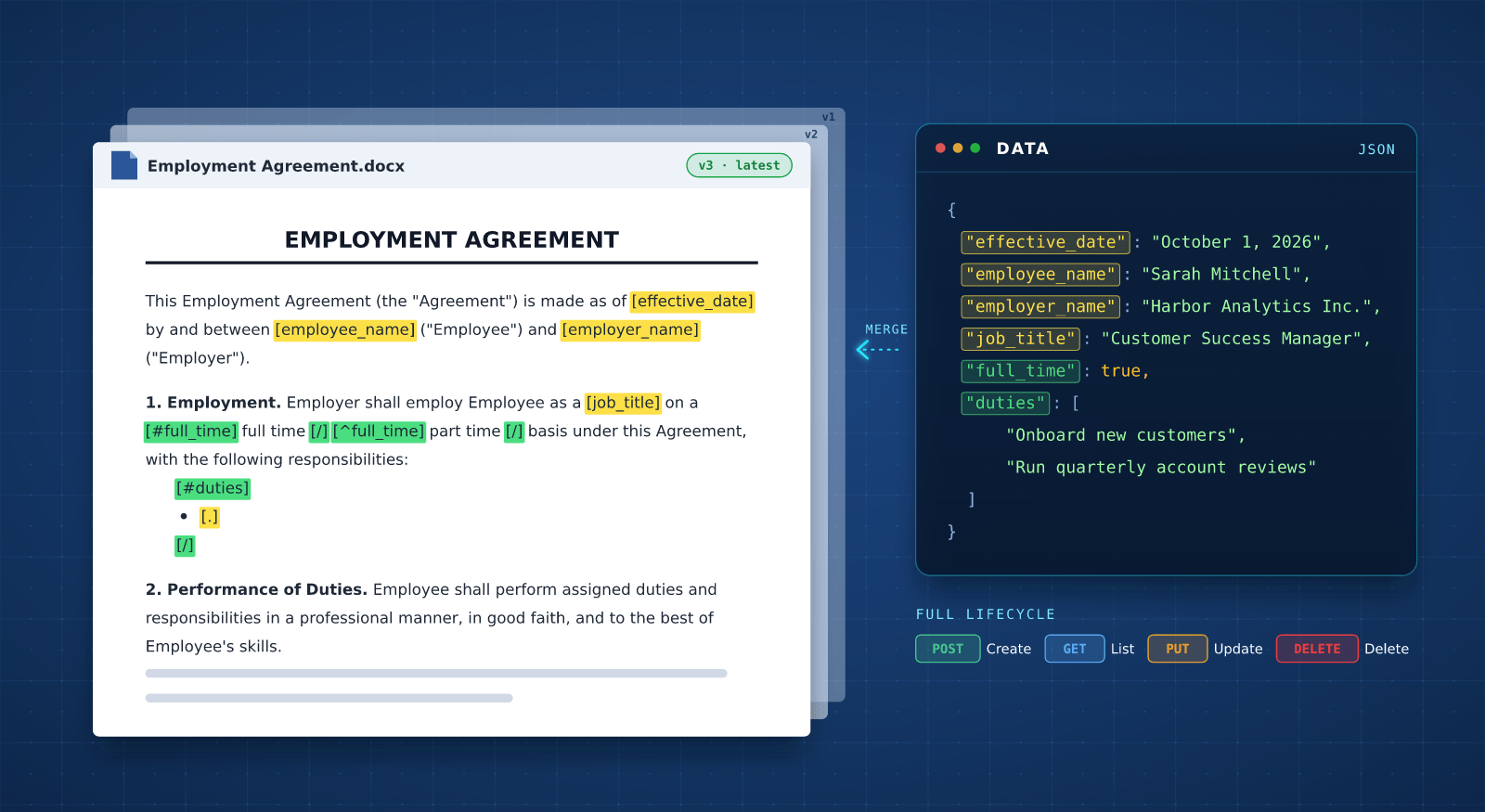The image size is (1485, 812).
Task: Click the "Harbor Analytics Inc." value
Action: pyautogui.click(x=1256, y=307)
